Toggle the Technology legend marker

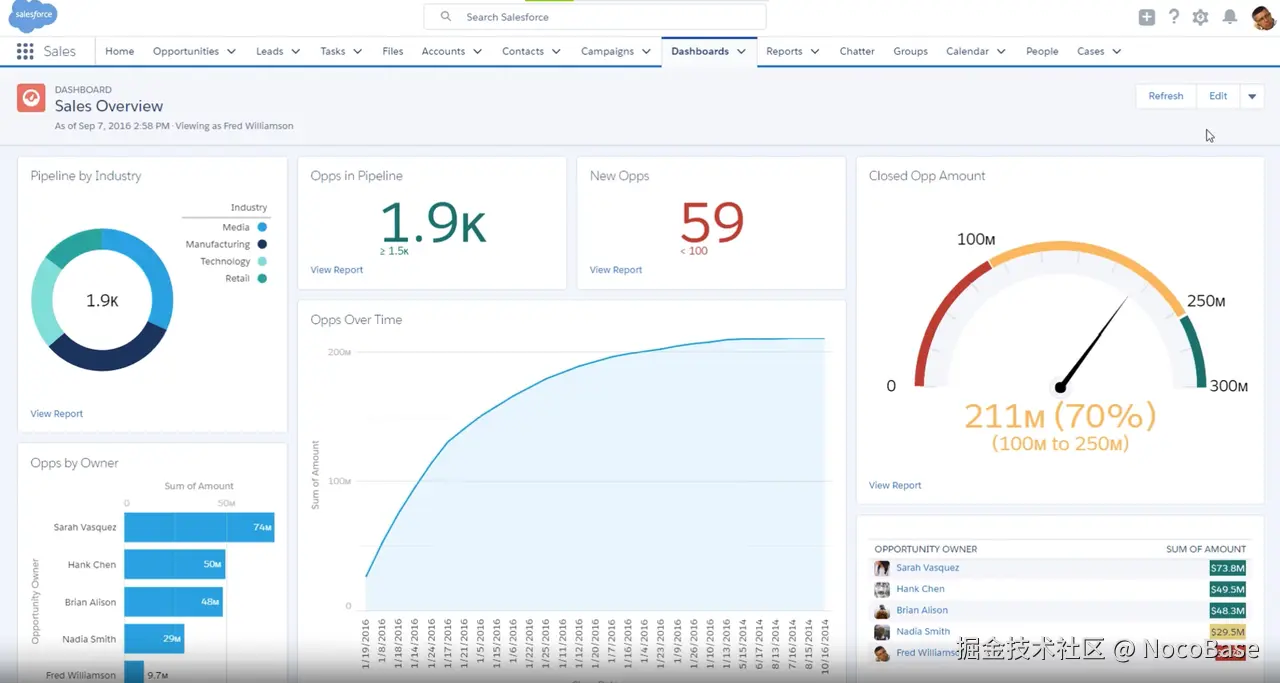(x=260, y=261)
